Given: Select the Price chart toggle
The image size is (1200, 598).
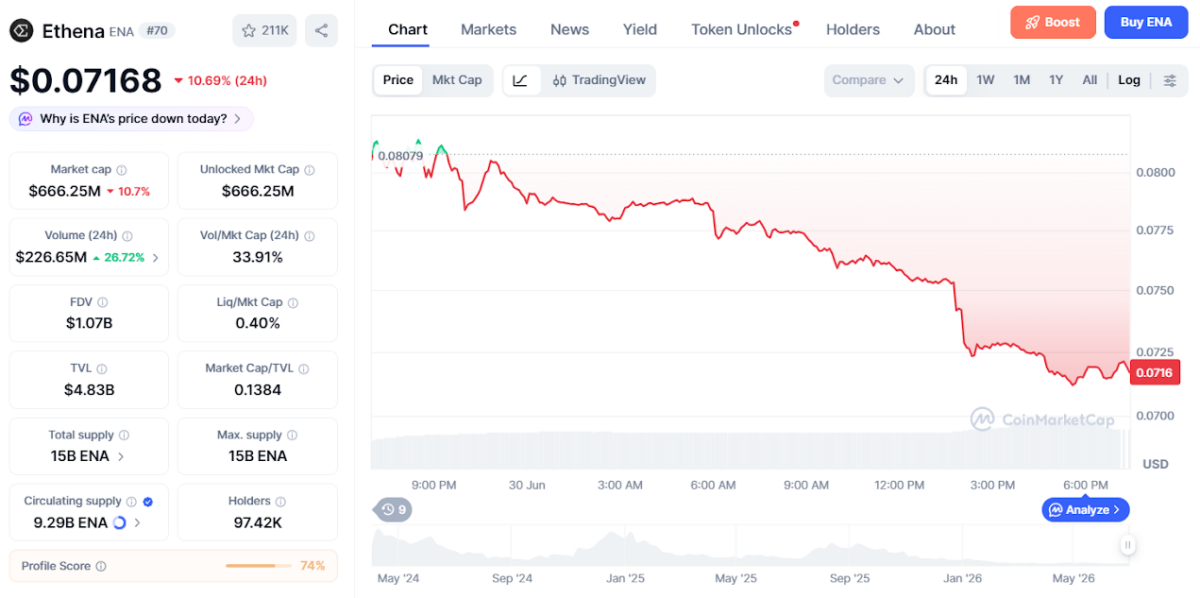Looking at the screenshot, I should 398,80.
